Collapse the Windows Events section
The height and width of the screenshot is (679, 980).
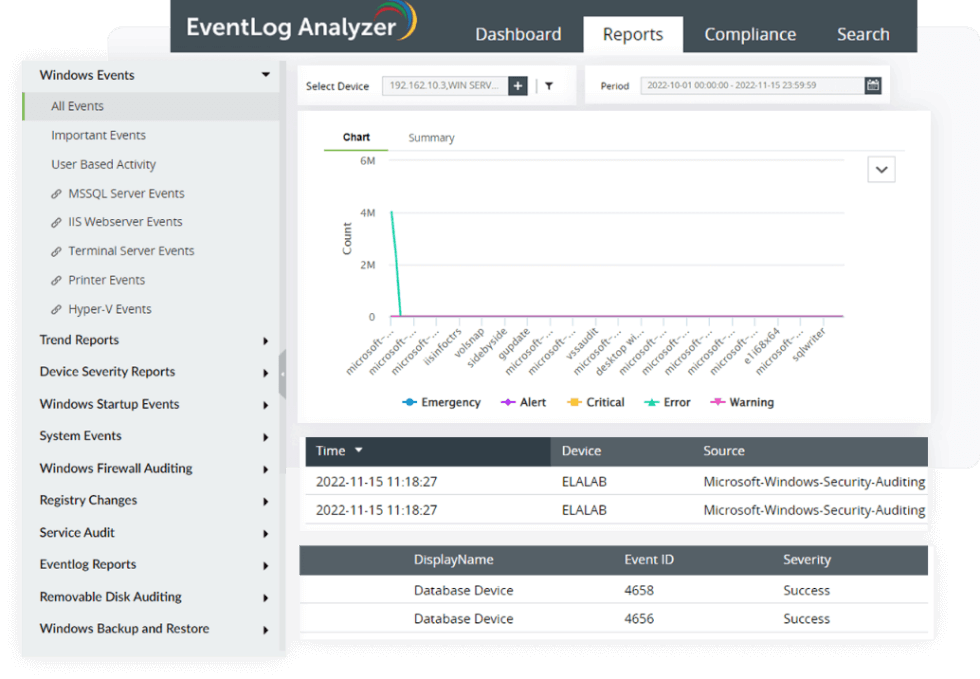[x=265, y=74]
